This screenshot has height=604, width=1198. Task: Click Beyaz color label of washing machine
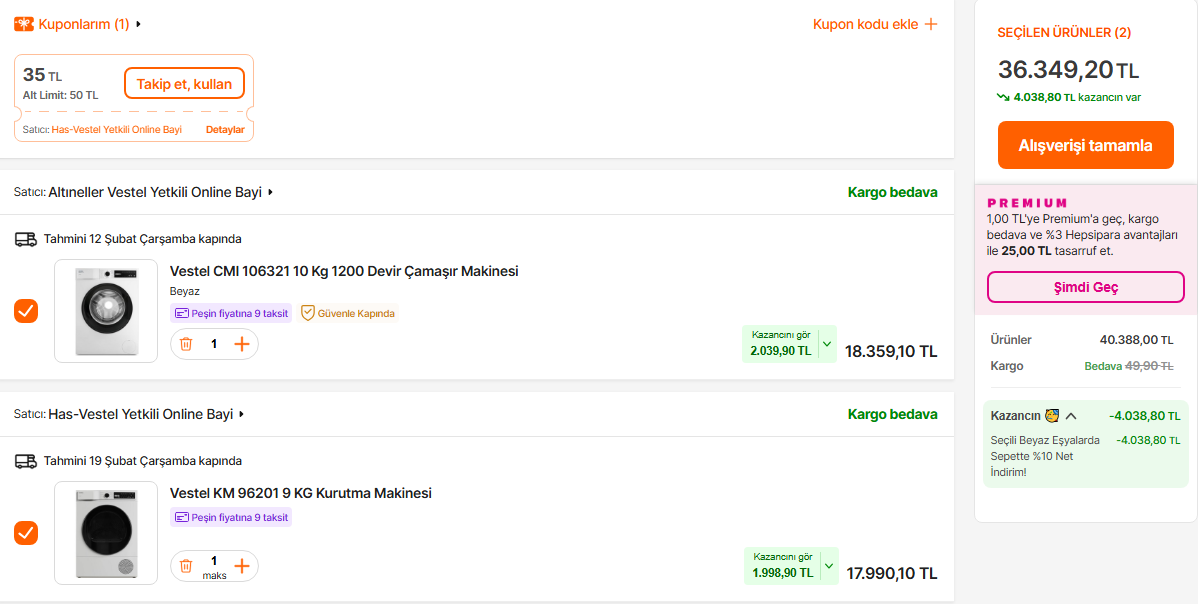click(x=184, y=292)
